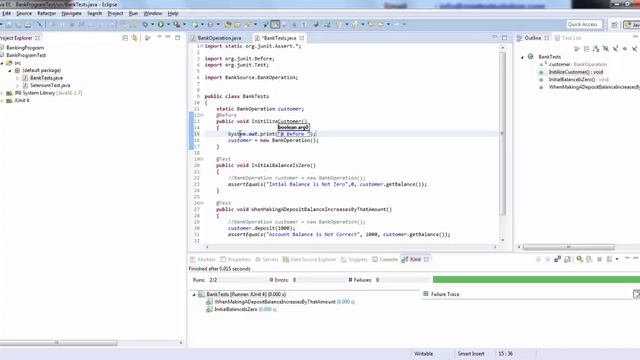Toggle Hide Static Members in Outline
This screenshot has height=360, width=640.
click(616, 49)
